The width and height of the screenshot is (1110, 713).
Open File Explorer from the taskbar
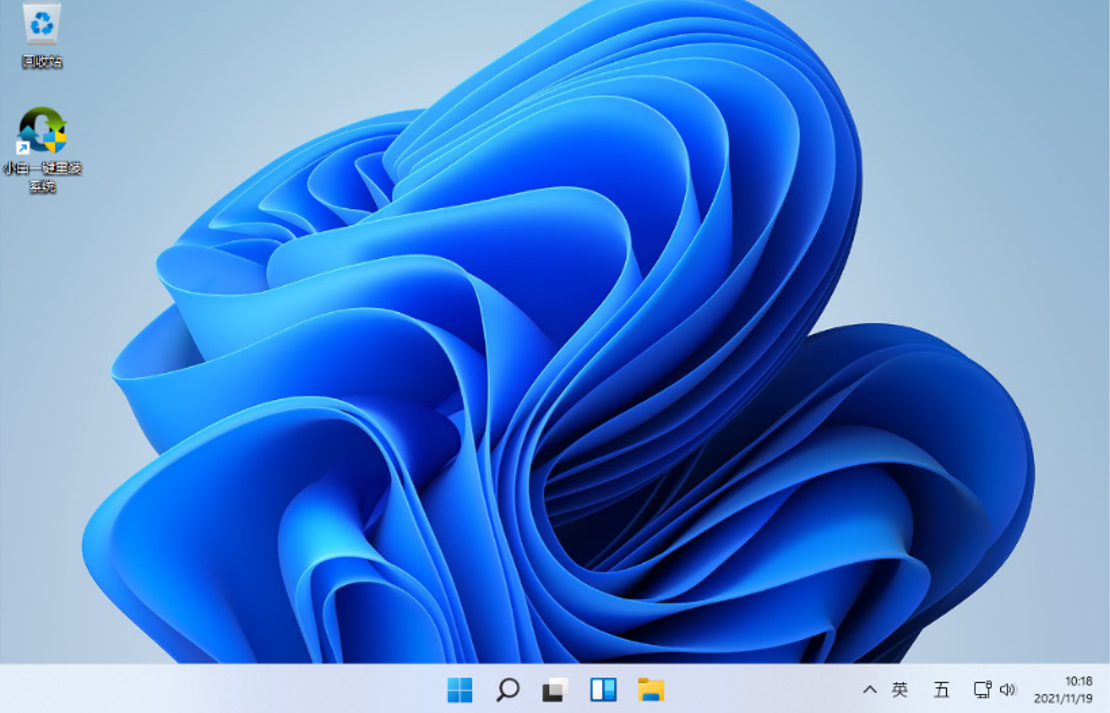click(x=651, y=689)
